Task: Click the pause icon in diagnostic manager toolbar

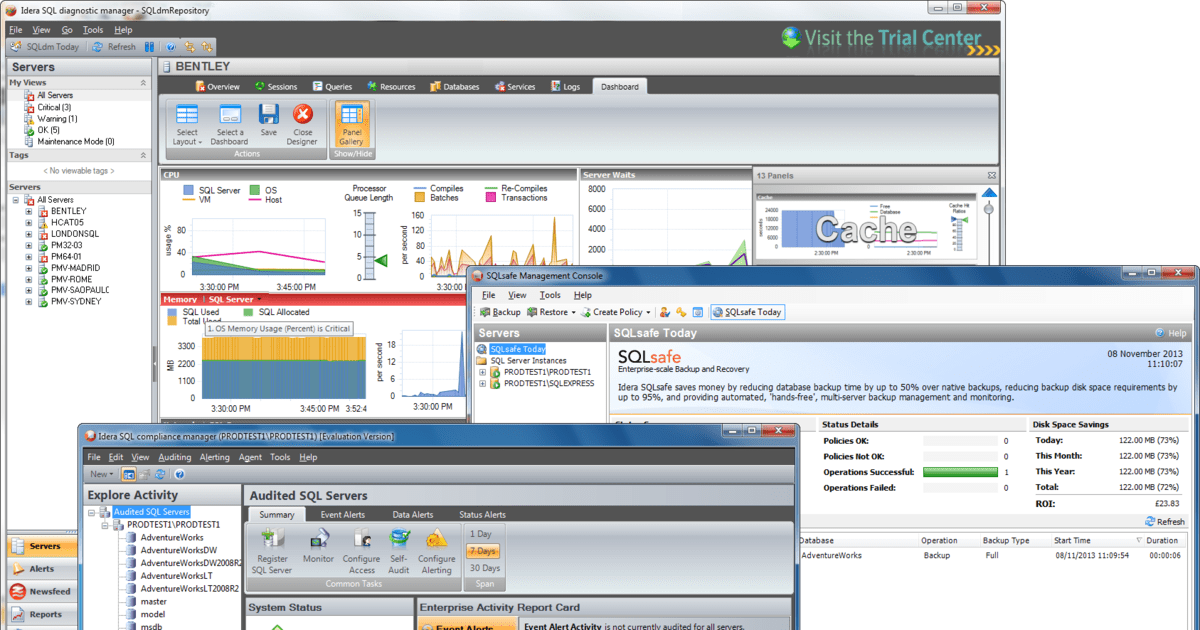Action: tap(150, 46)
